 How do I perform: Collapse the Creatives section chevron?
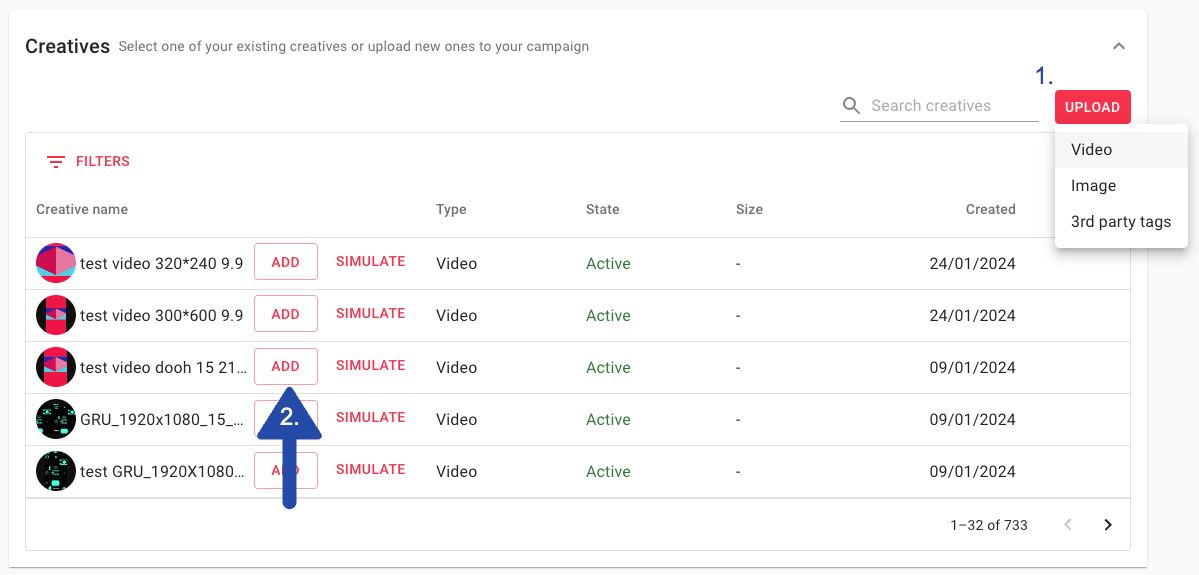tap(1119, 46)
